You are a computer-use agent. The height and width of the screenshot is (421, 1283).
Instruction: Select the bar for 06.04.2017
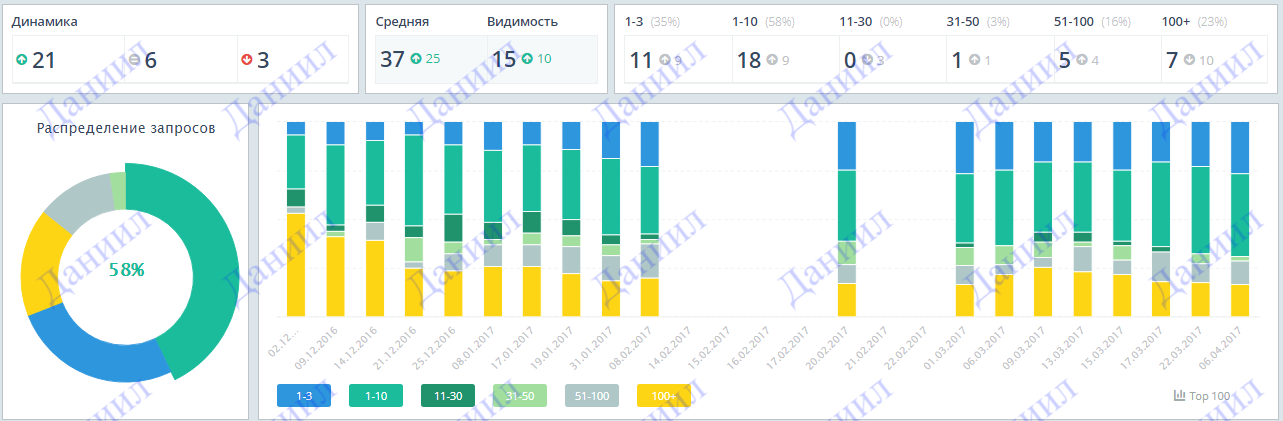pos(1240,220)
